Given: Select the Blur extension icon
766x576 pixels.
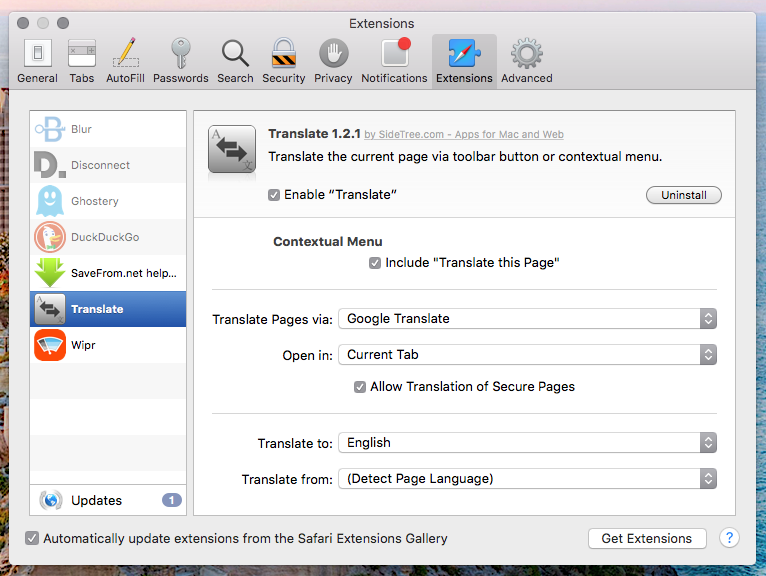Looking at the screenshot, I should coord(49,129).
